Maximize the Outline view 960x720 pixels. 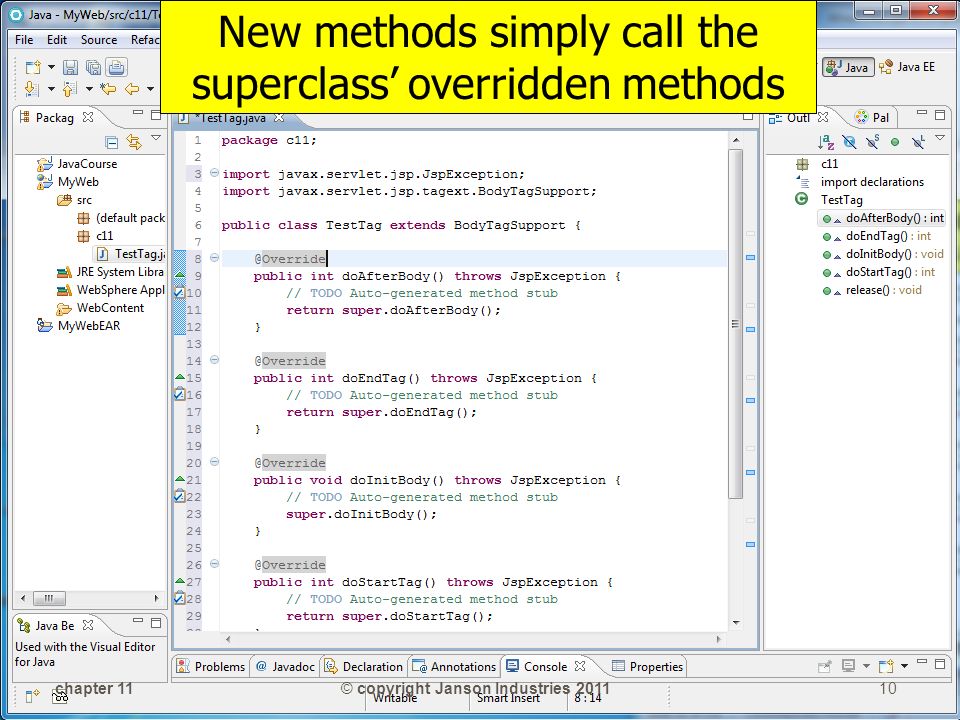point(940,114)
